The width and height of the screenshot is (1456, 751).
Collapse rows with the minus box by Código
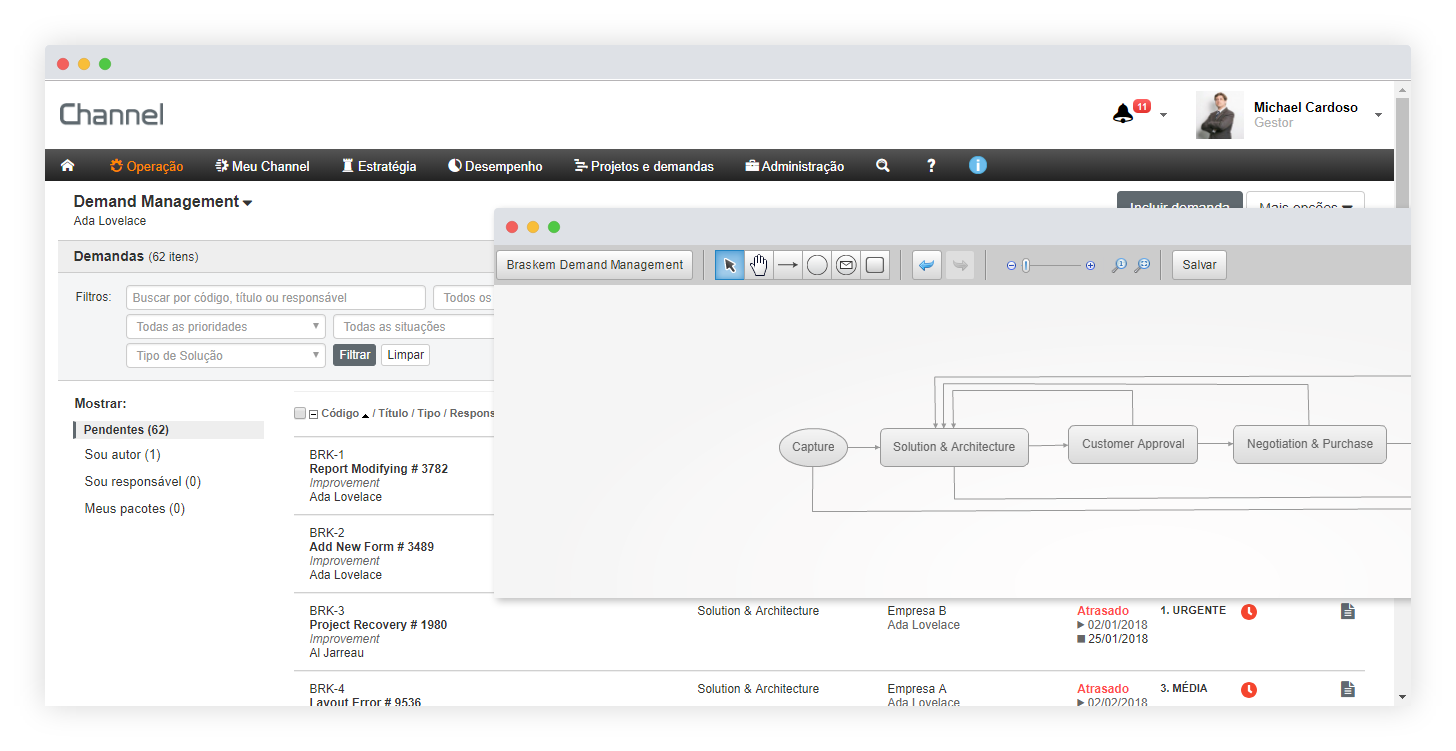[x=314, y=414]
